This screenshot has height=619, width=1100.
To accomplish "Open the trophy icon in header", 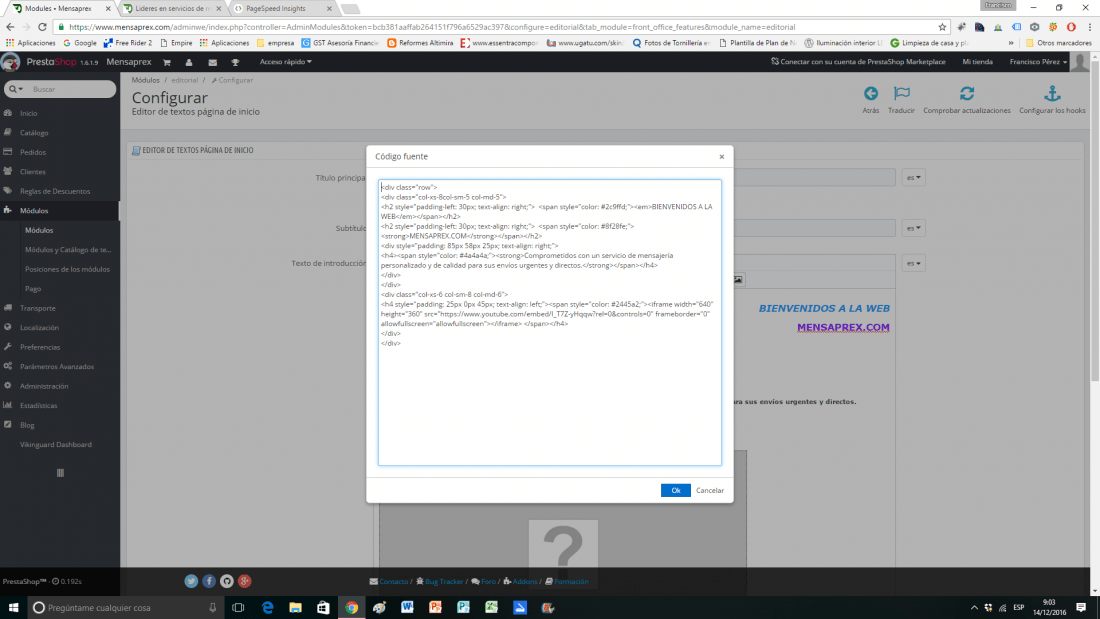I will pyautogui.click(x=235, y=62).
